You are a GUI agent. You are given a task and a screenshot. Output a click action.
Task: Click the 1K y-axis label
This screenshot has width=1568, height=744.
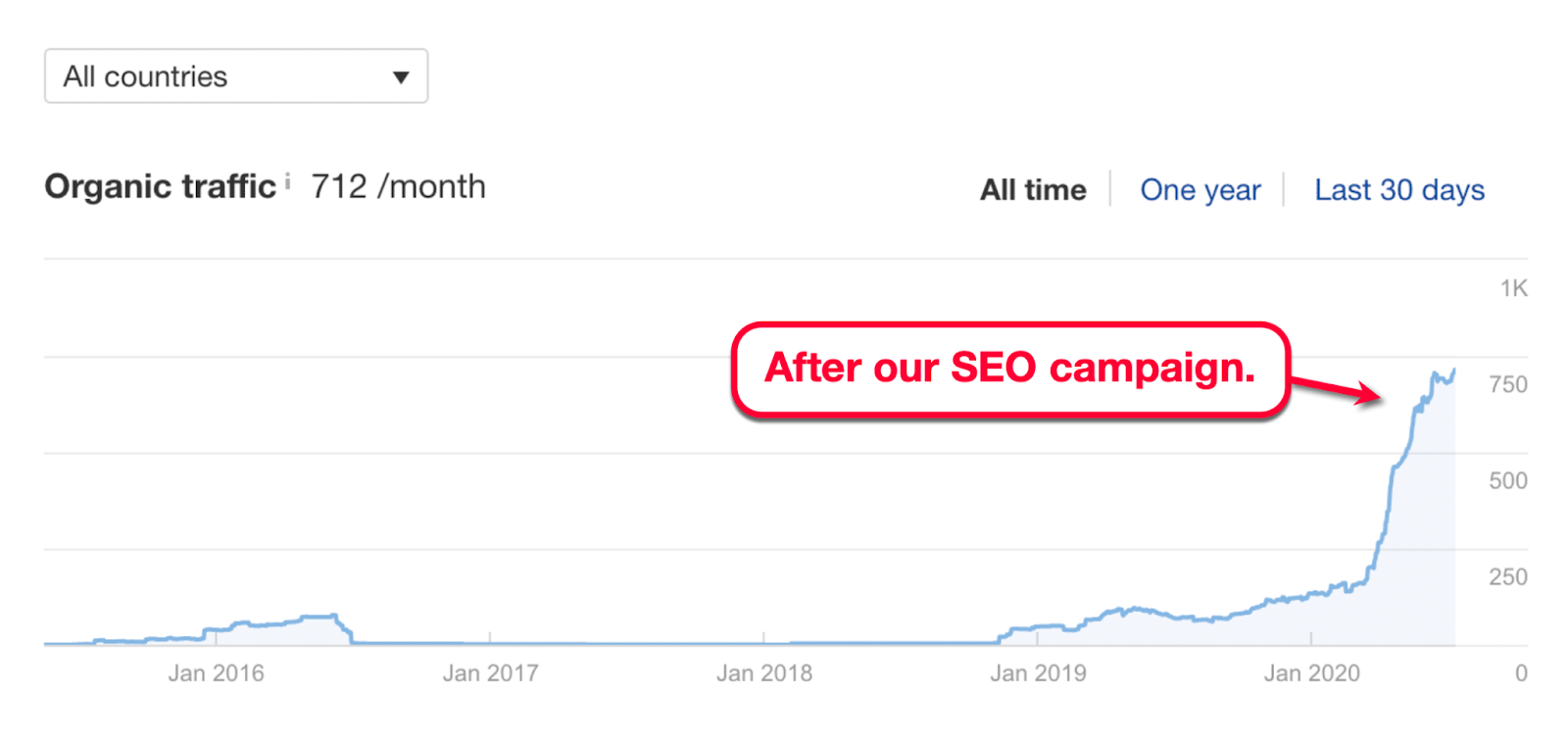coord(1513,288)
